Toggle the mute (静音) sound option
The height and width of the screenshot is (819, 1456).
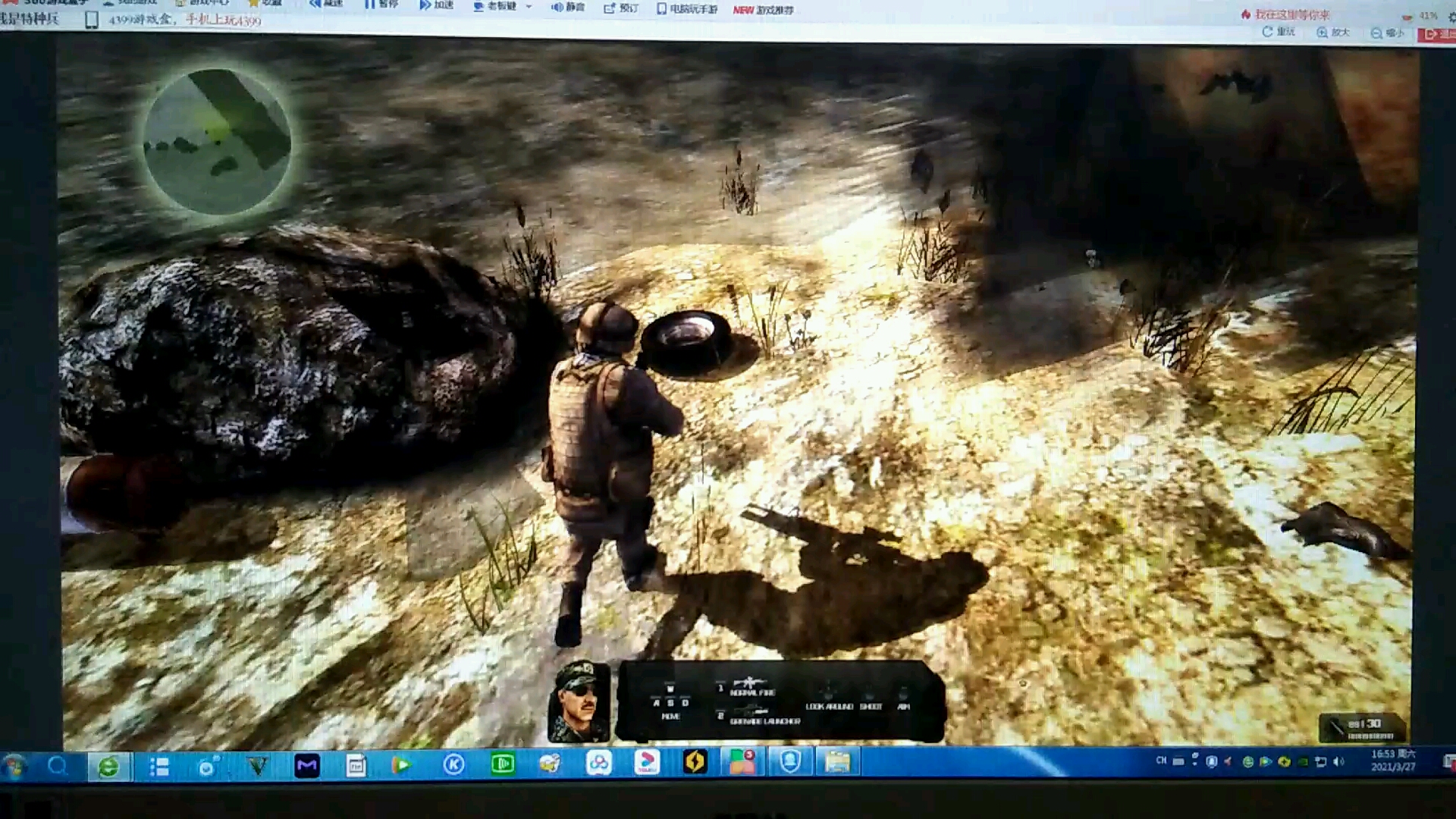coord(567,7)
